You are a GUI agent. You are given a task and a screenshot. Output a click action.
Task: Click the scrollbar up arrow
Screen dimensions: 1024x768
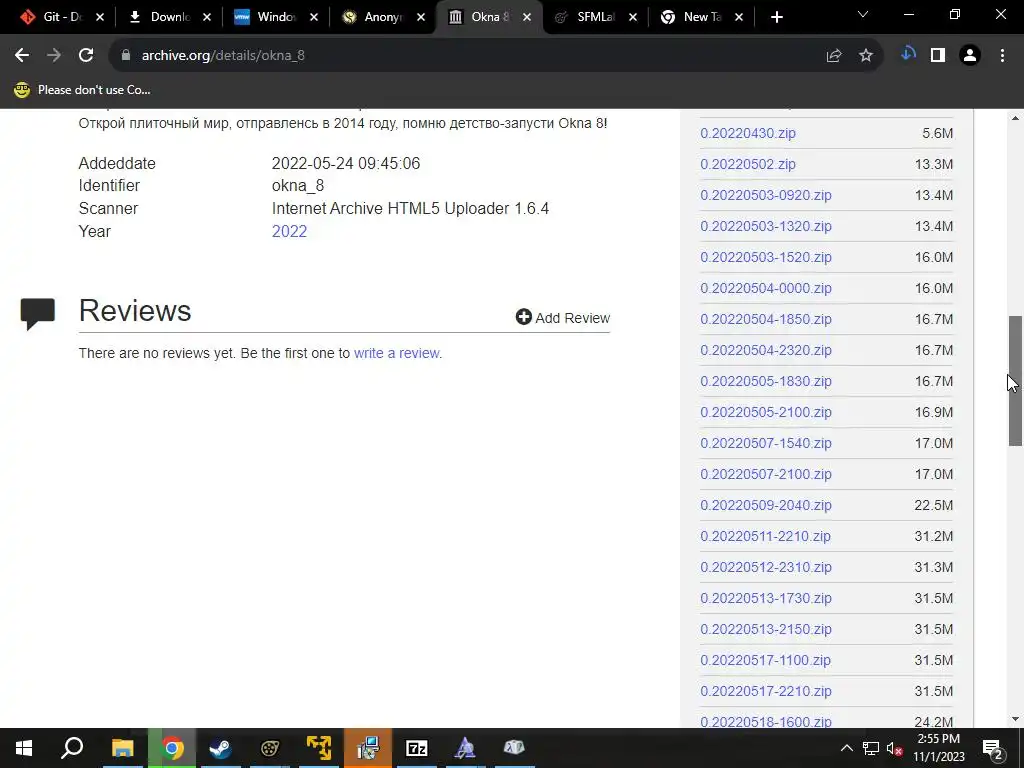pyautogui.click(x=1015, y=118)
